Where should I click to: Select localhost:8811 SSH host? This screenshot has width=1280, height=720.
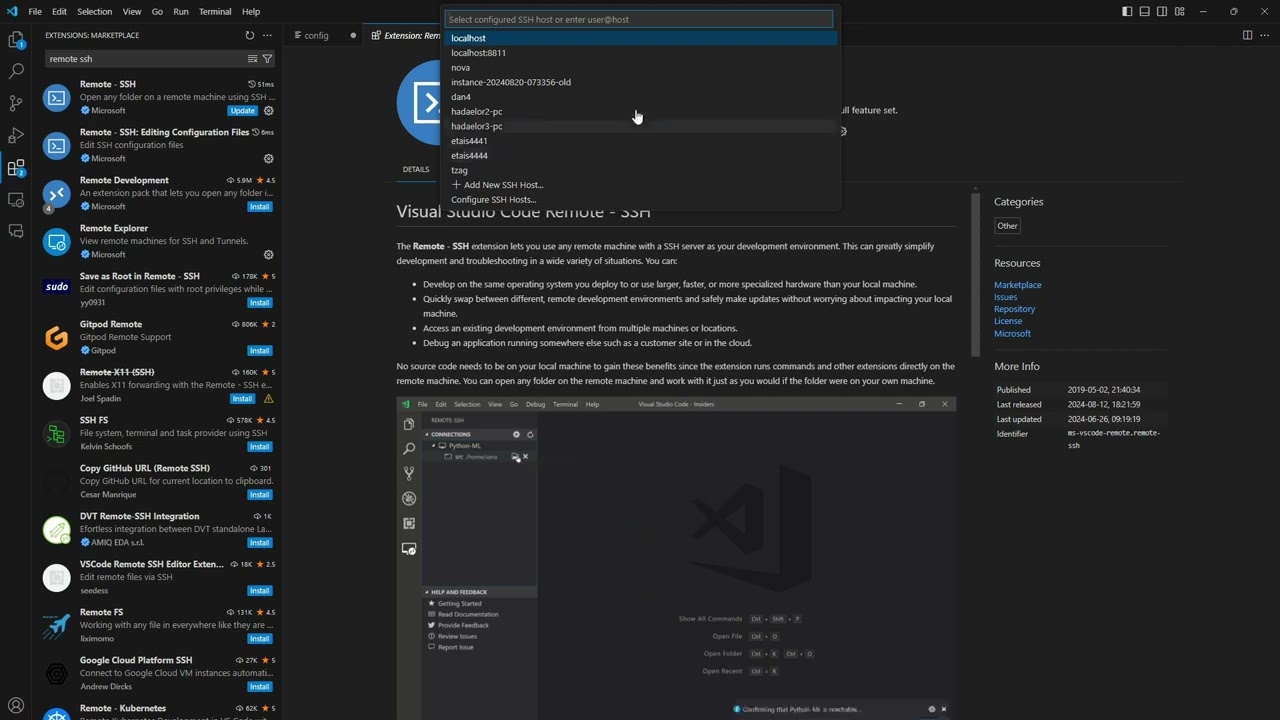coord(640,53)
